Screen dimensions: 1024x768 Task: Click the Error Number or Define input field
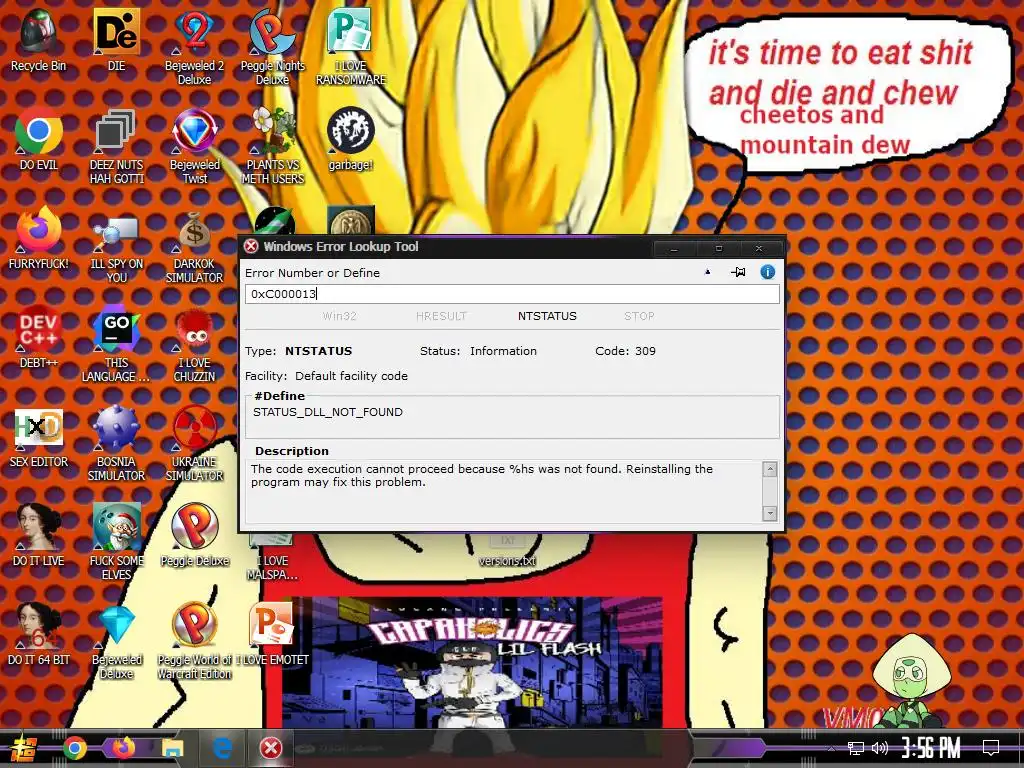512,294
